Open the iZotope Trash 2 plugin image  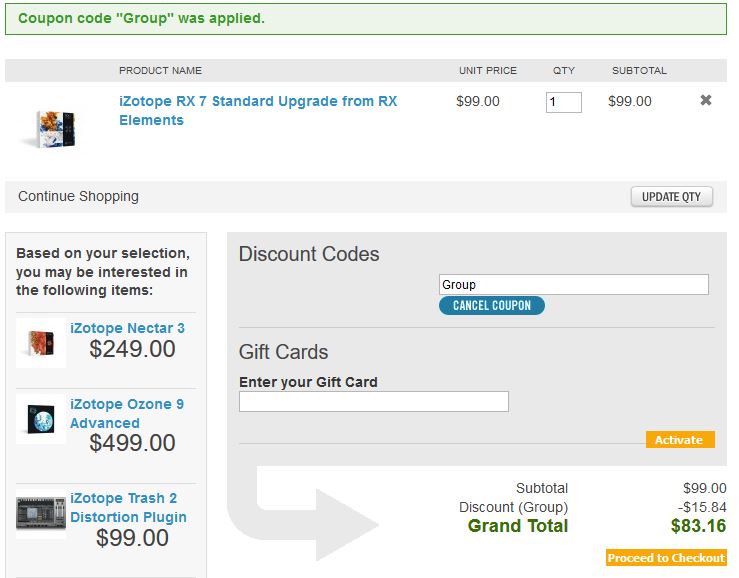point(41,514)
